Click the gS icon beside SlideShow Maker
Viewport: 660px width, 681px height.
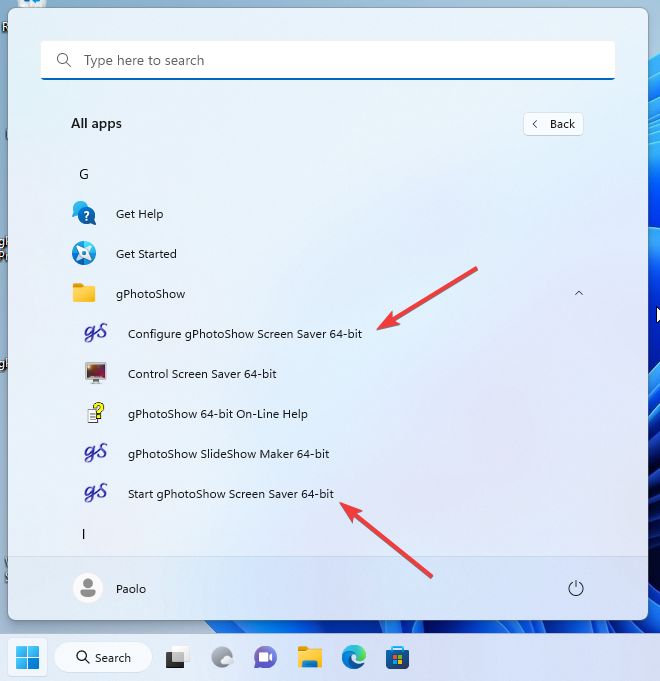(96, 453)
